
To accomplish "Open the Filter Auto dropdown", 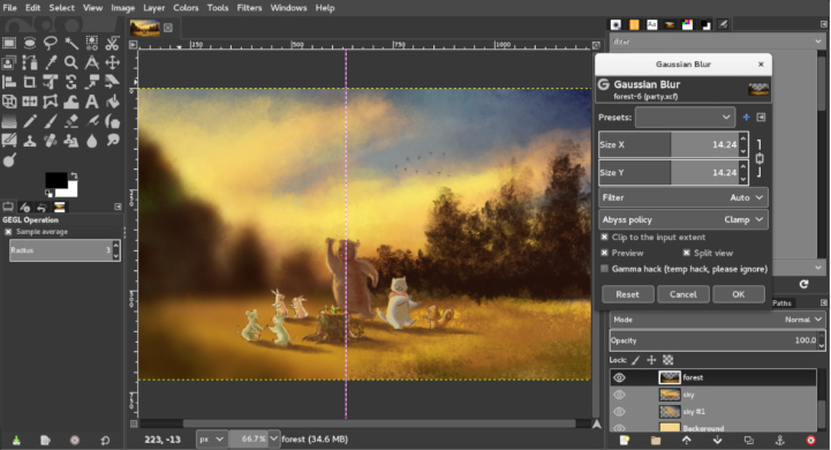I will pos(683,197).
